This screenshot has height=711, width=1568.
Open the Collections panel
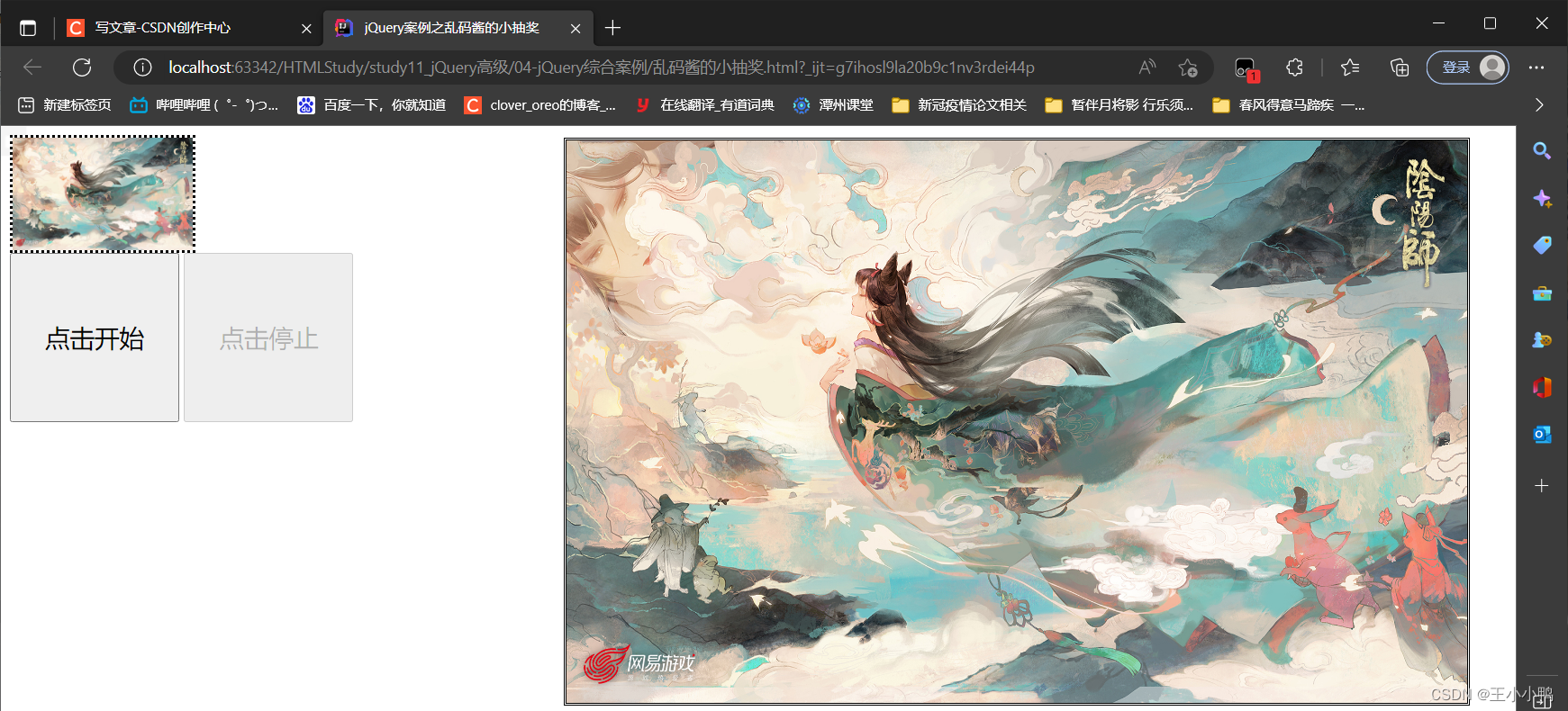pyautogui.click(x=1400, y=67)
